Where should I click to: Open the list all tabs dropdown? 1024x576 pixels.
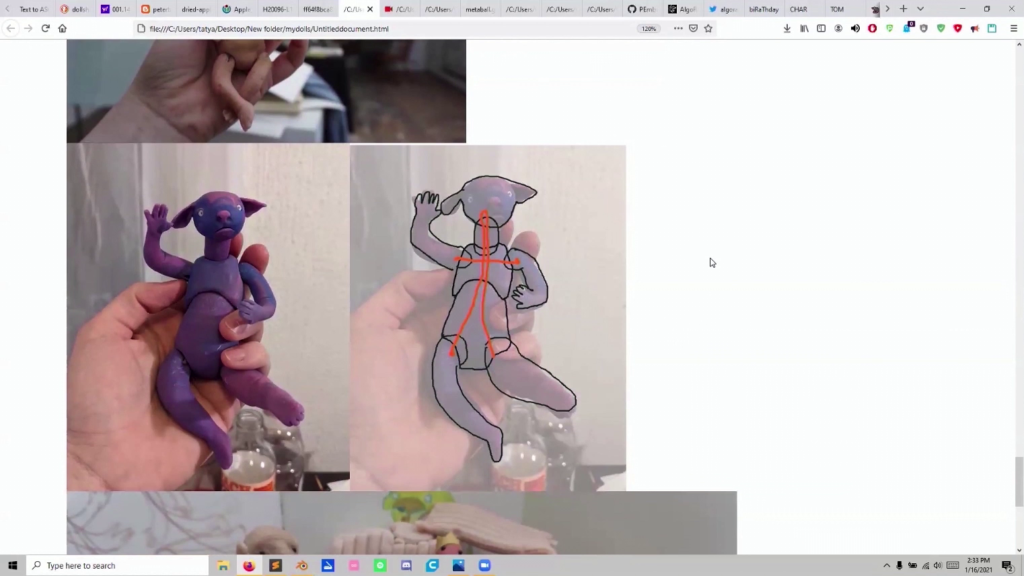pos(920,9)
